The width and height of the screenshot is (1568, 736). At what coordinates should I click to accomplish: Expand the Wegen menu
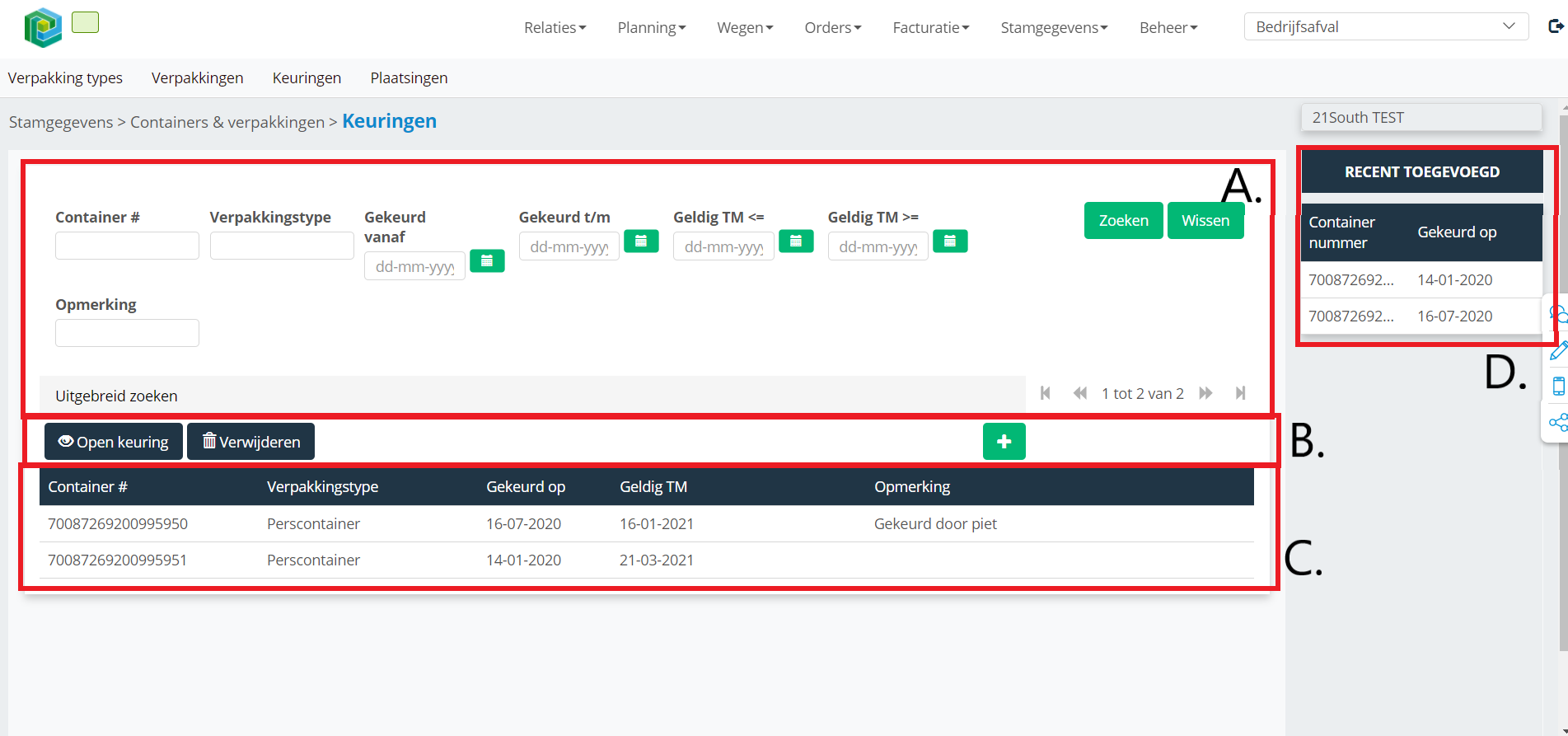[x=745, y=27]
